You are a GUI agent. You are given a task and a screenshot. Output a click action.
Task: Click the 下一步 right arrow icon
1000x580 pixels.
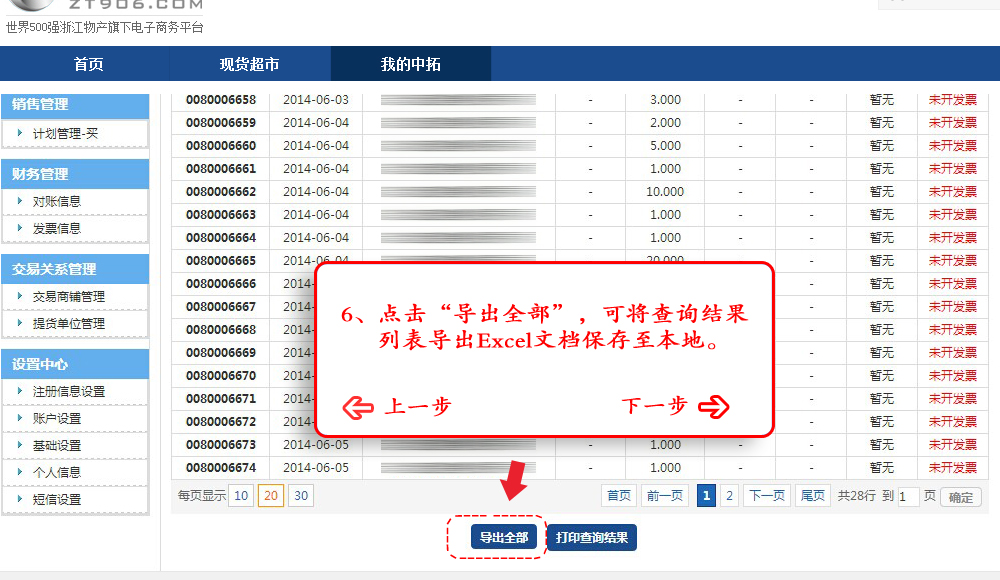pos(714,406)
